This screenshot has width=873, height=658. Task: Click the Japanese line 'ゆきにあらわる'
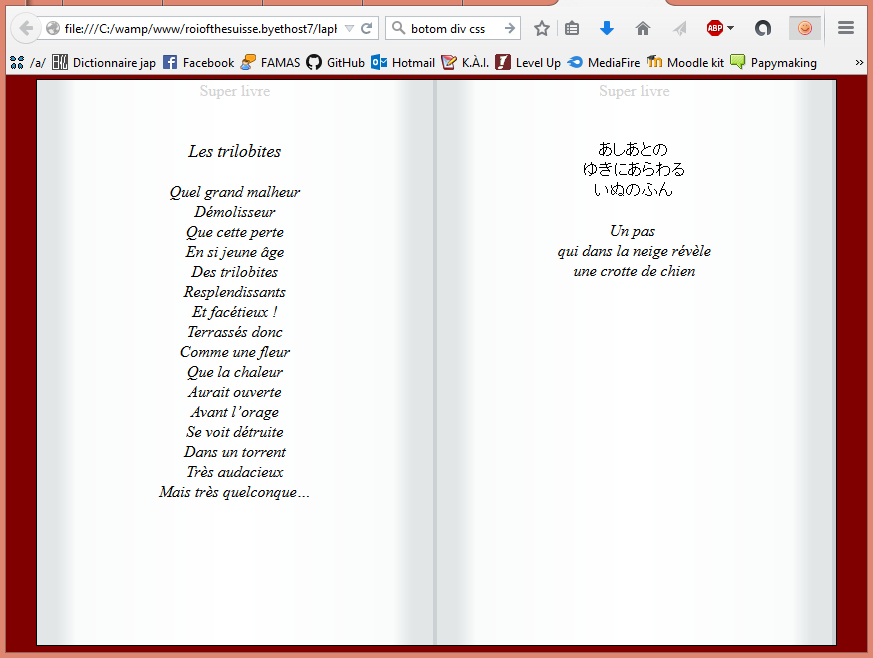point(634,169)
